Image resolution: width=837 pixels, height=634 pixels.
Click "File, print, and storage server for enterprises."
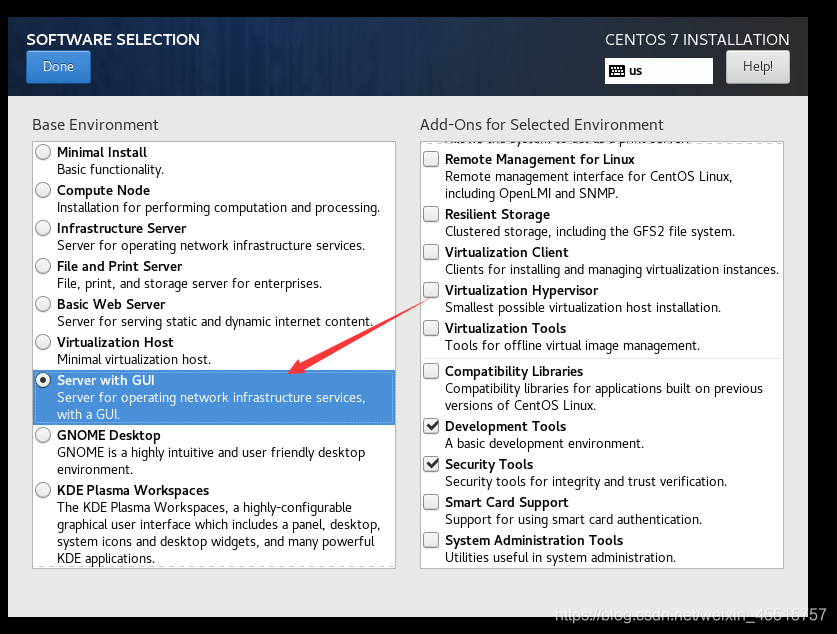pyautogui.click(x=189, y=283)
